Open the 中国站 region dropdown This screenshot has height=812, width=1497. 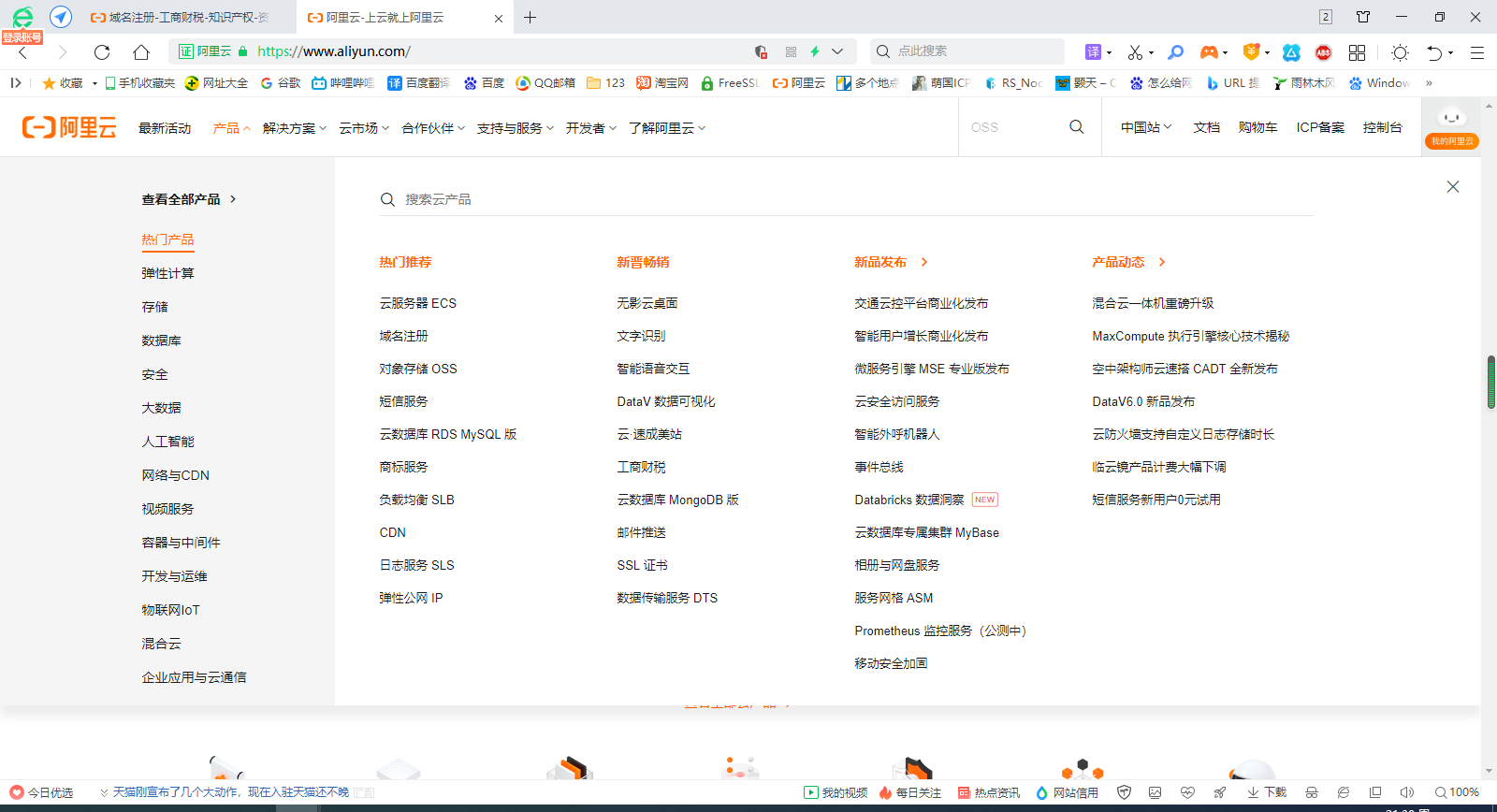1146,127
